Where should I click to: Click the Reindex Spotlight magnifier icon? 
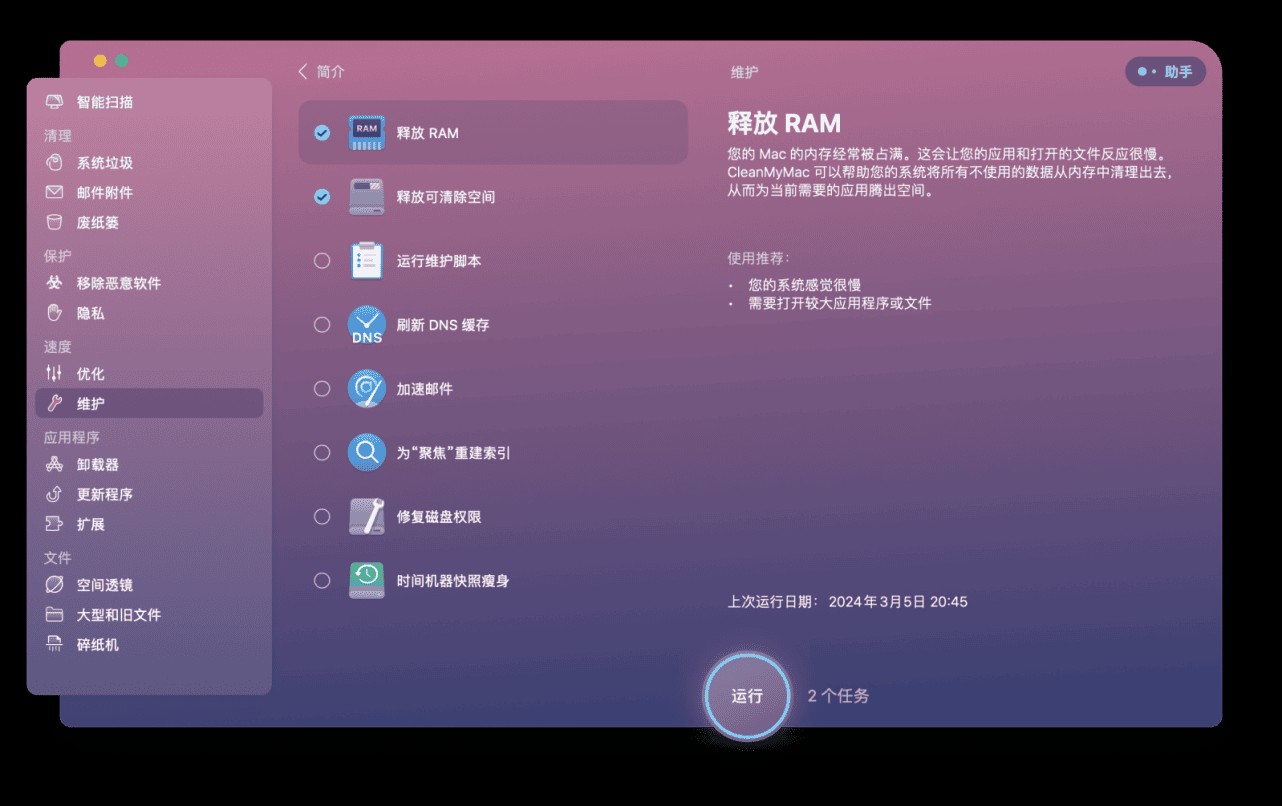[x=367, y=452]
